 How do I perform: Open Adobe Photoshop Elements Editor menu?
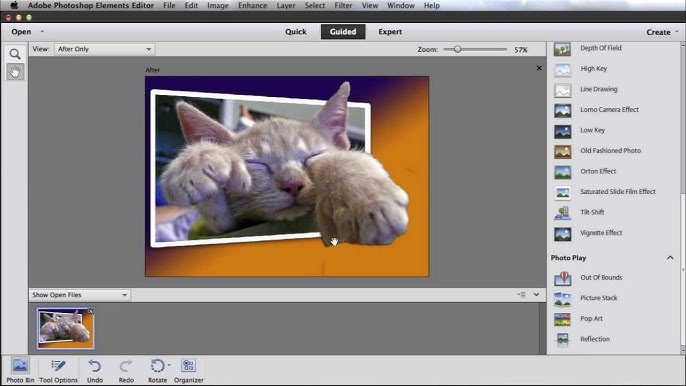coord(91,5)
